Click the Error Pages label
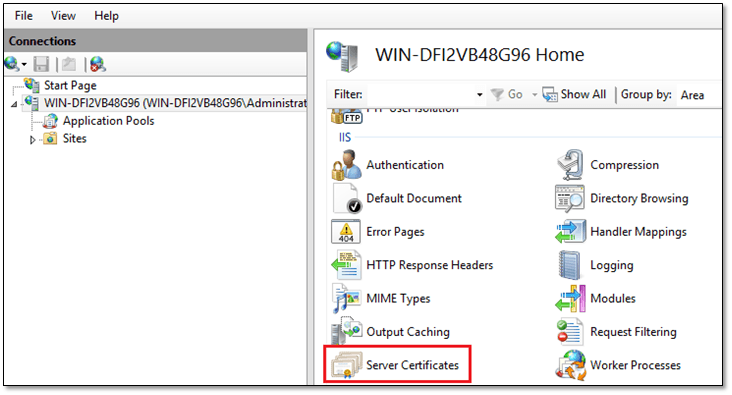732x395 pixels. tap(395, 232)
